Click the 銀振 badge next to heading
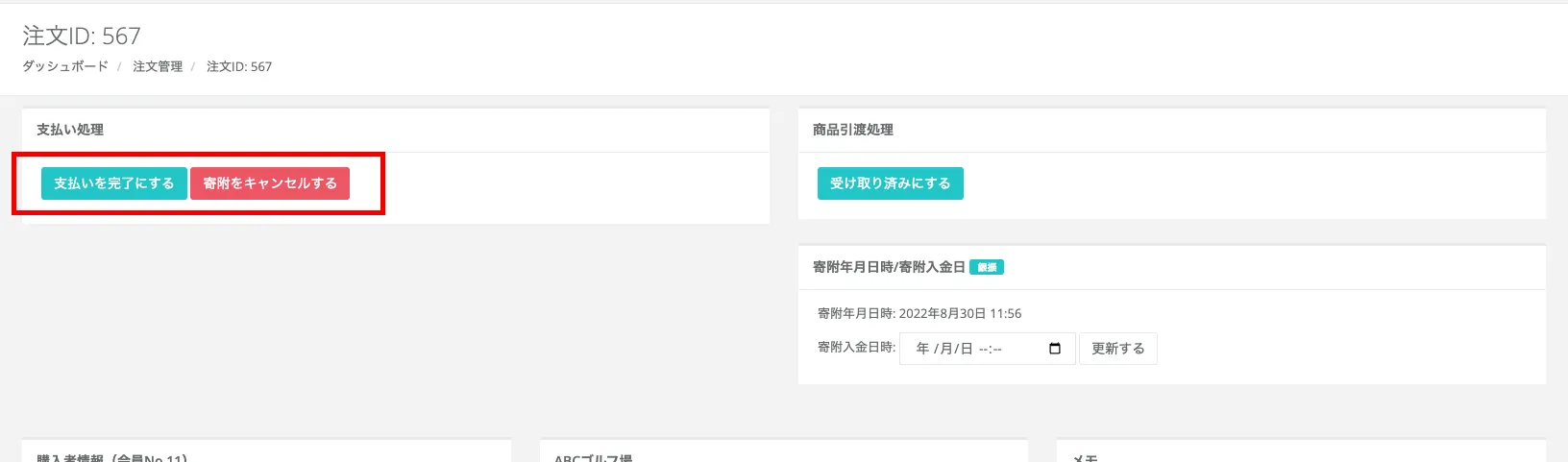This screenshot has height=462, width=1568. click(987, 267)
